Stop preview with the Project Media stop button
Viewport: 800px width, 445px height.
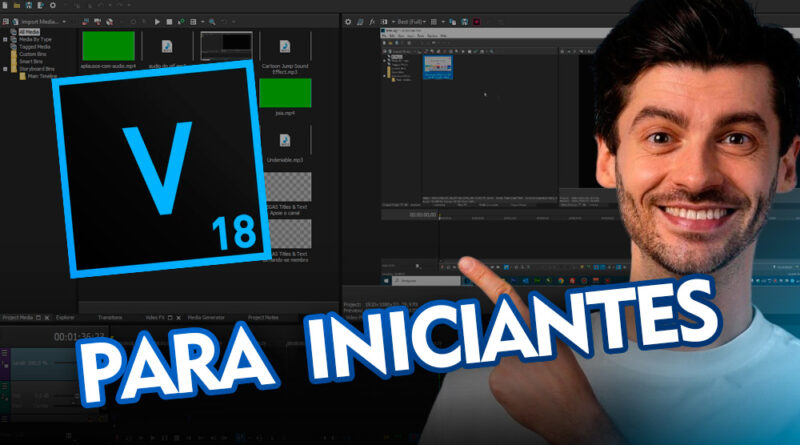(x=169, y=22)
